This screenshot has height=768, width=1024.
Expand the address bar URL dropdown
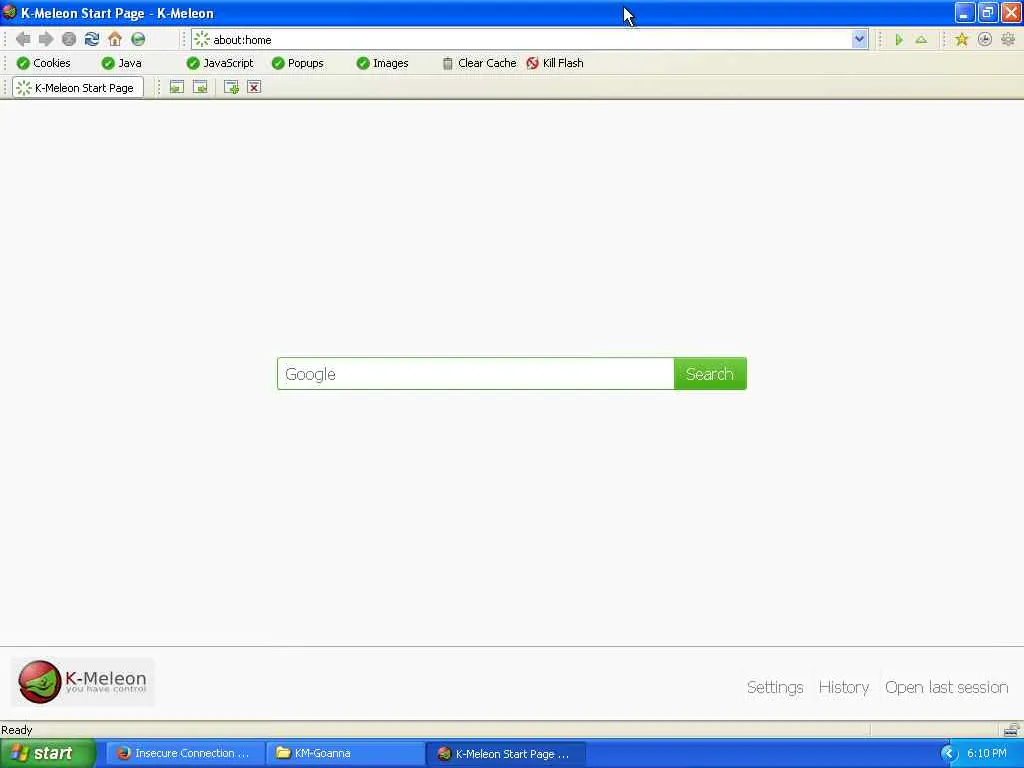(859, 39)
